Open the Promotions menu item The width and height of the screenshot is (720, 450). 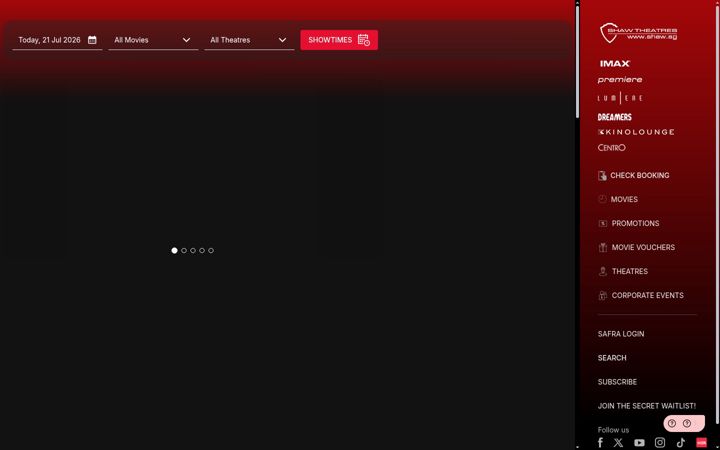pos(636,223)
